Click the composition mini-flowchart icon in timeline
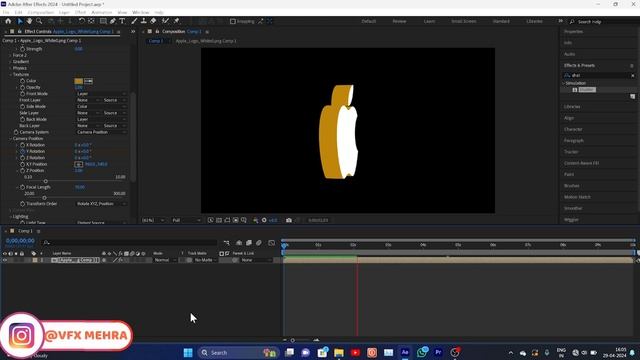Image resolution: width=640 pixels, height=360 pixels. (227, 243)
